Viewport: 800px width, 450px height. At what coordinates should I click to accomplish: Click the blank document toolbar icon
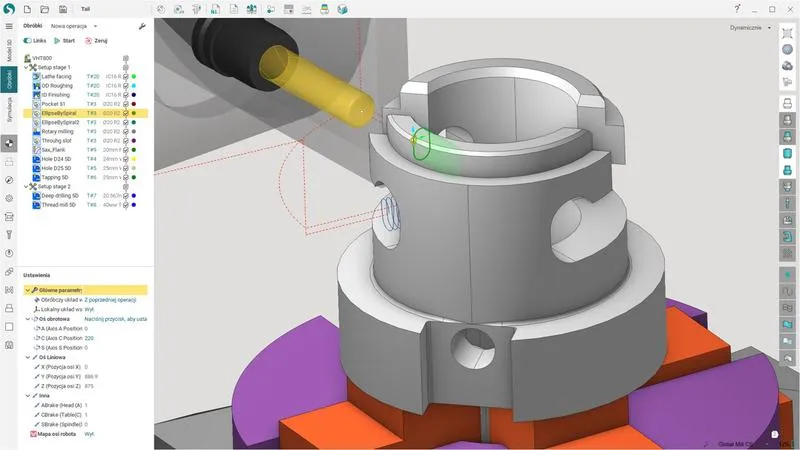234,9
